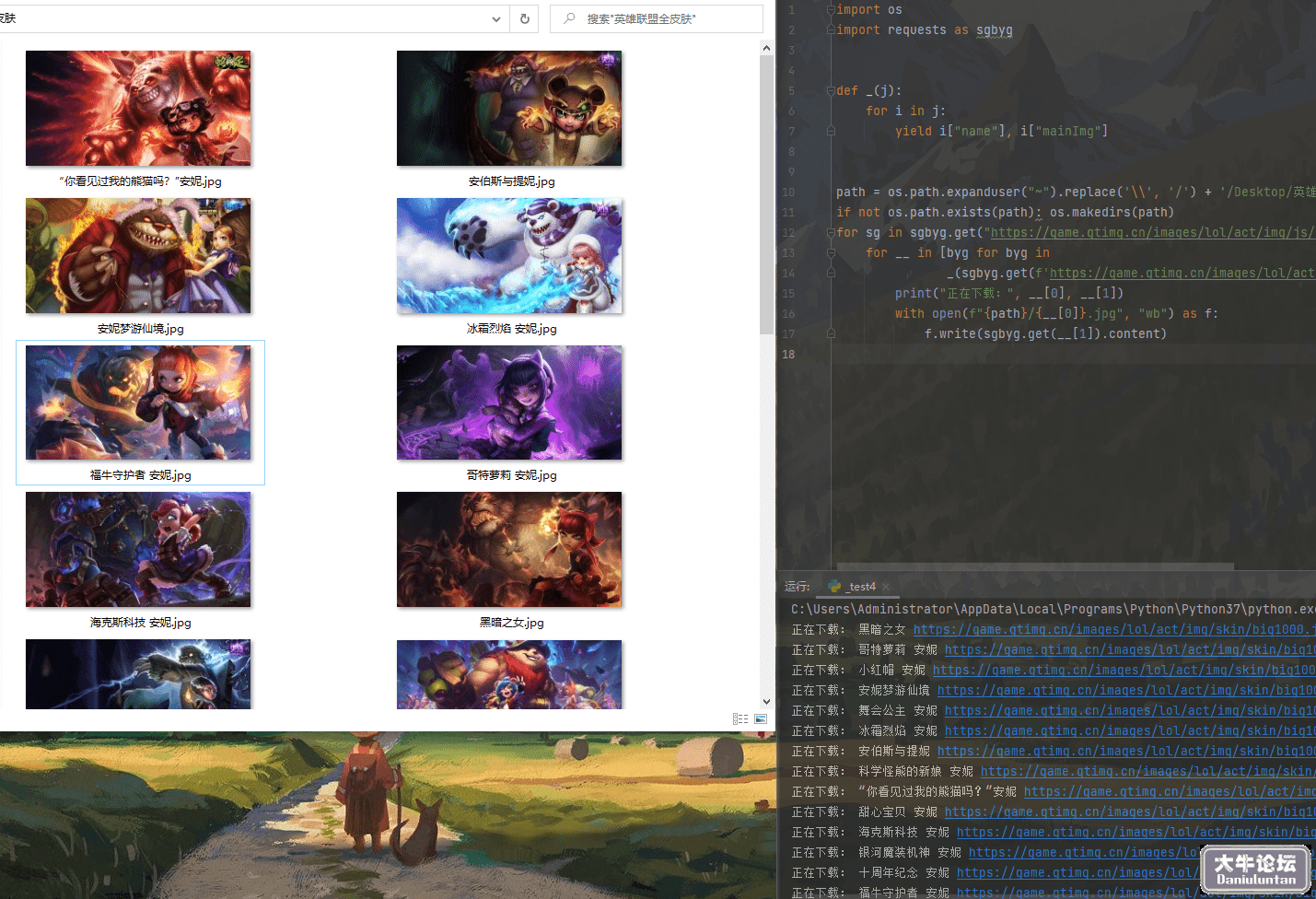Click the Python icon on the _test4 run tab
The height and width of the screenshot is (899, 1316).
[x=834, y=586]
